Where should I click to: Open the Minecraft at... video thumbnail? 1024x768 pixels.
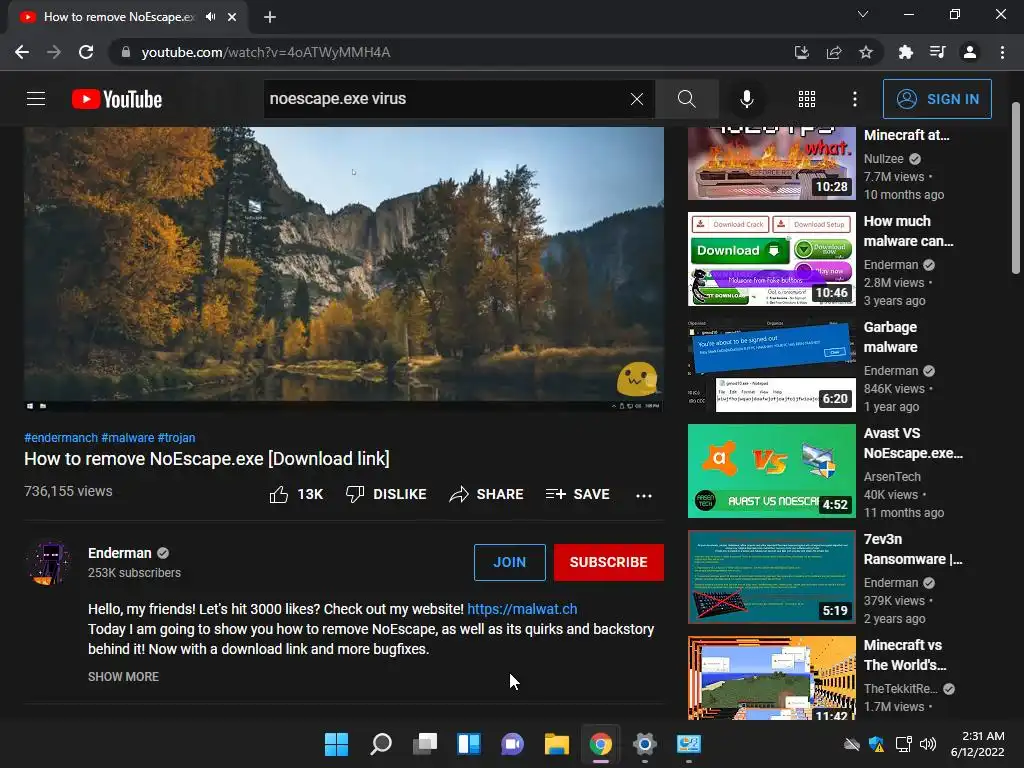click(x=771, y=163)
